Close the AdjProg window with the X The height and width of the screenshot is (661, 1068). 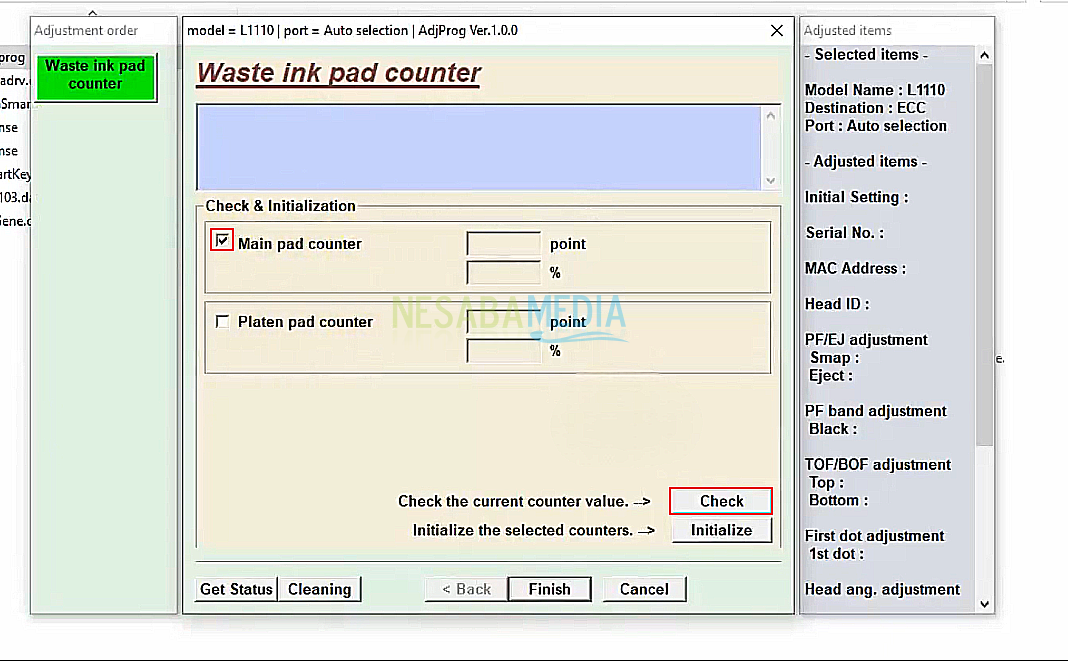[x=776, y=31]
